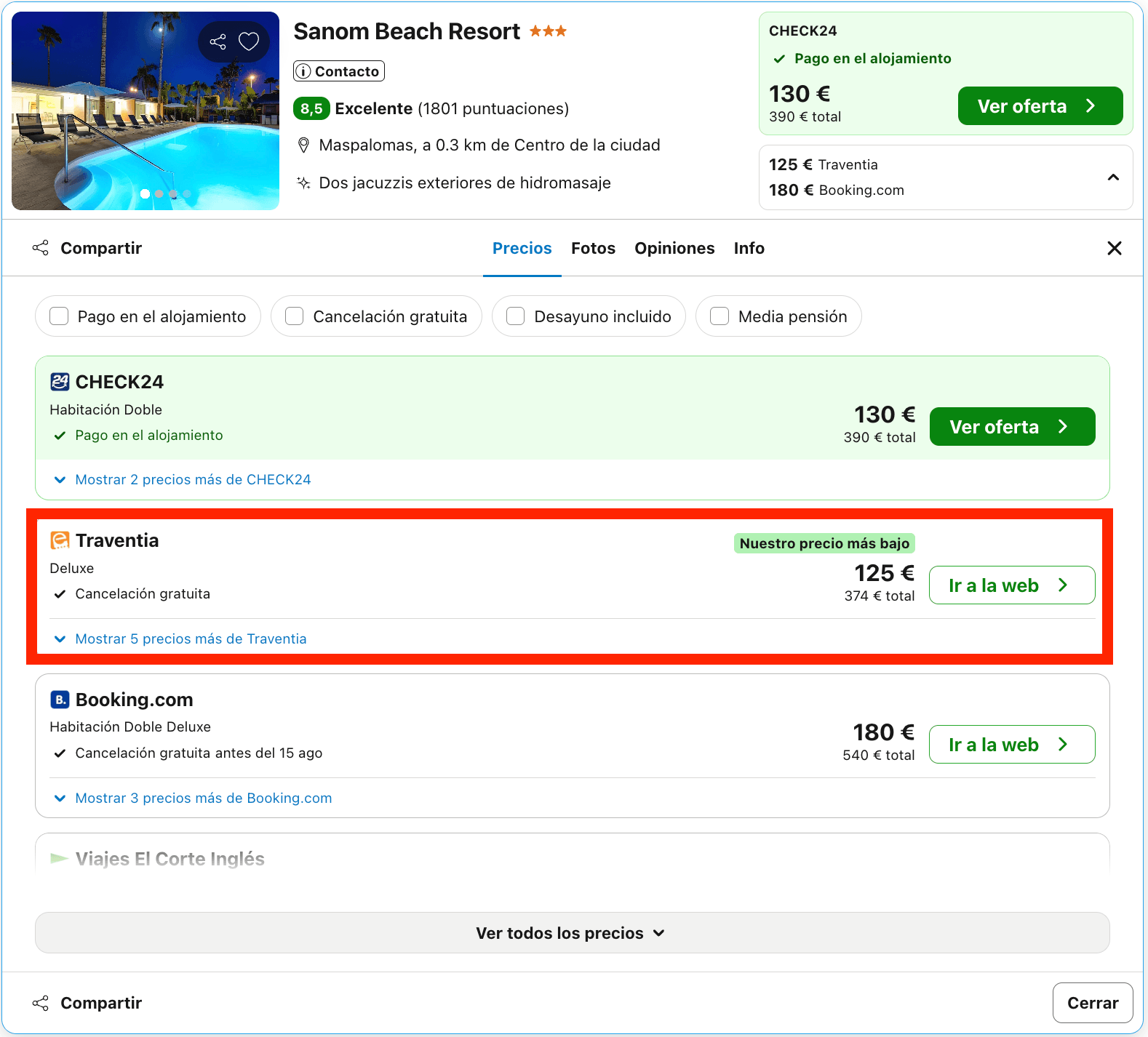Viewport: 1148px width, 1037px height.
Task: Click the hotel's three-star rating icons
Action: point(548,31)
